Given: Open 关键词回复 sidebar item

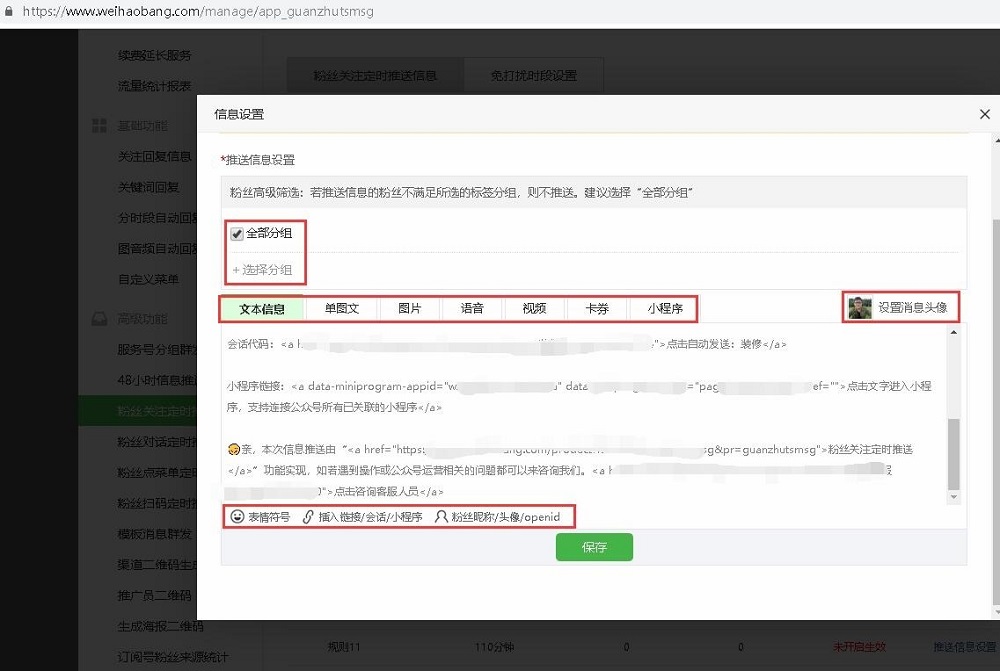Looking at the screenshot, I should (x=149, y=188).
